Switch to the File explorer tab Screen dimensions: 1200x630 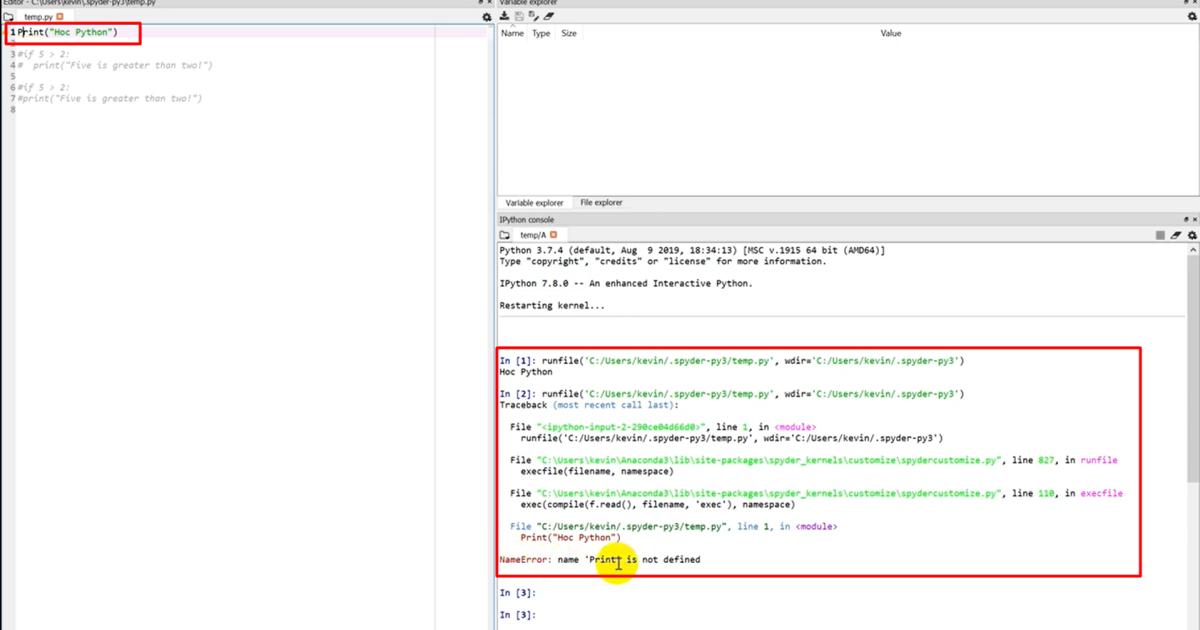click(x=601, y=203)
